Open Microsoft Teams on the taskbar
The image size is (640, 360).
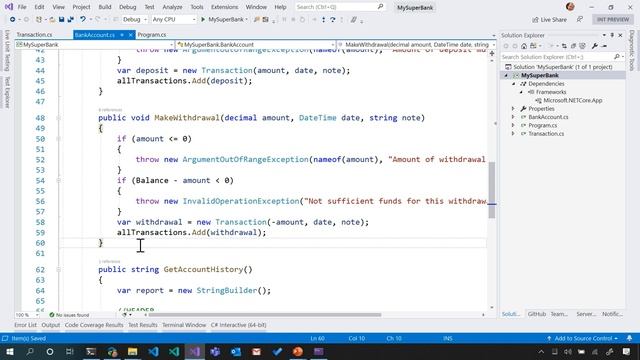pyautogui.click(x=215, y=351)
